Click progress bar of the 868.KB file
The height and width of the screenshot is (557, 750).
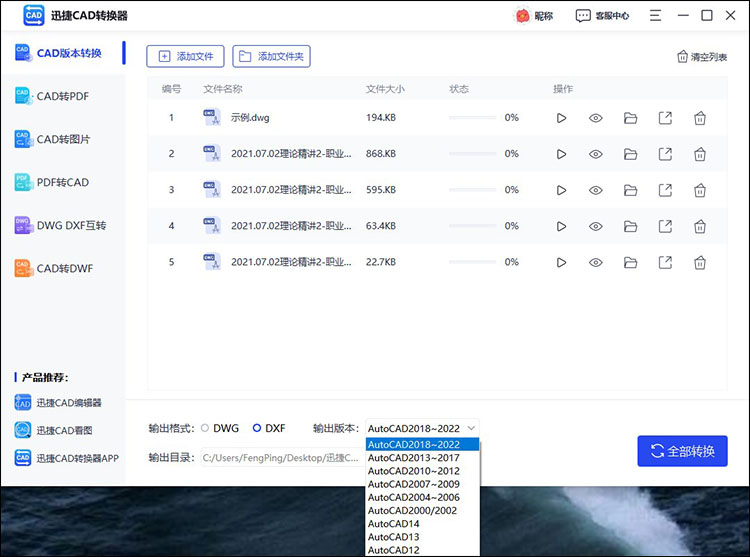point(472,154)
